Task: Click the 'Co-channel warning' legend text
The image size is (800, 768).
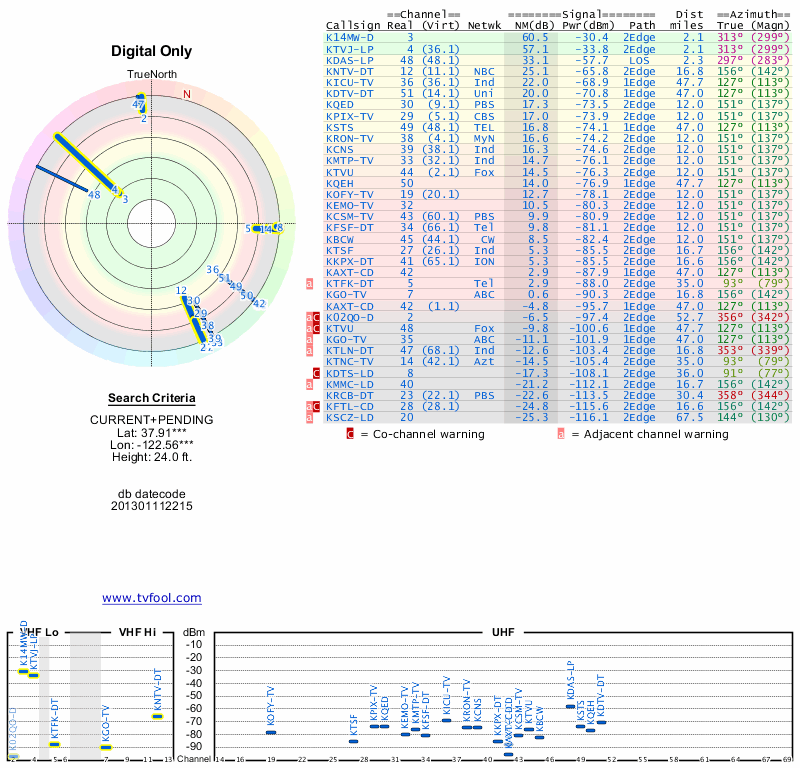Action: 429,434
